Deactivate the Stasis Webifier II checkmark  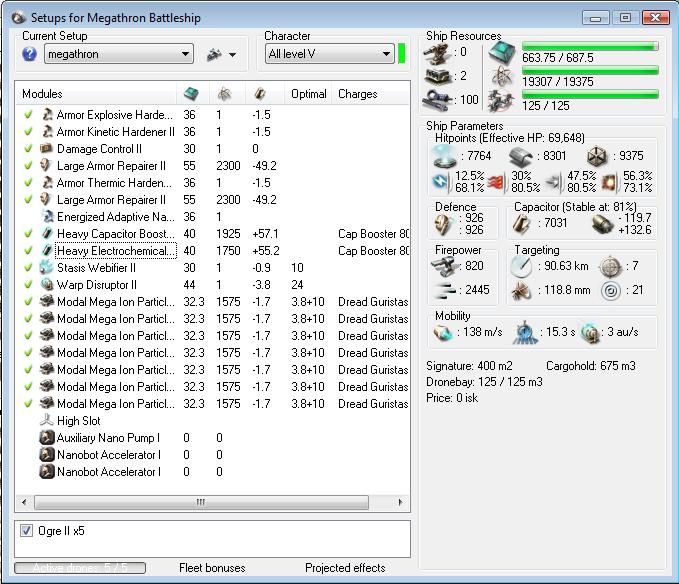click(29, 268)
